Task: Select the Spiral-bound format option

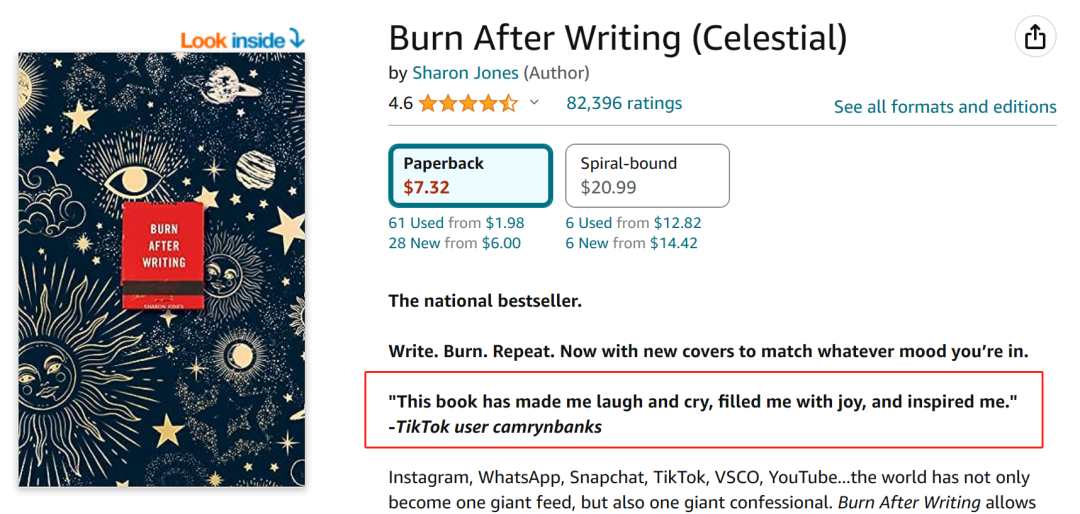Action: (x=647, y=175)
